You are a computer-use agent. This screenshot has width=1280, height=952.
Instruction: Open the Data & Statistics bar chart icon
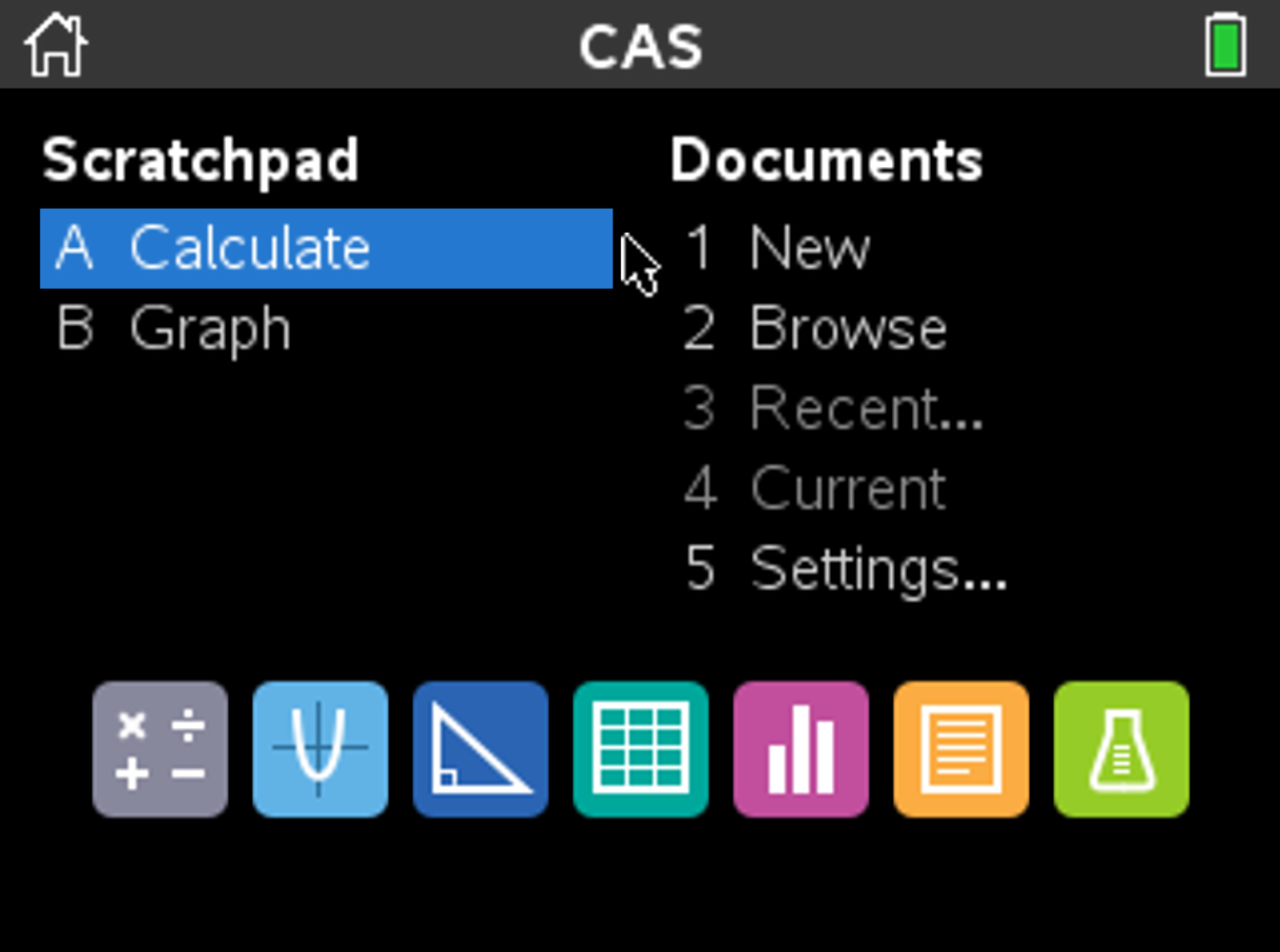point(801,750)
